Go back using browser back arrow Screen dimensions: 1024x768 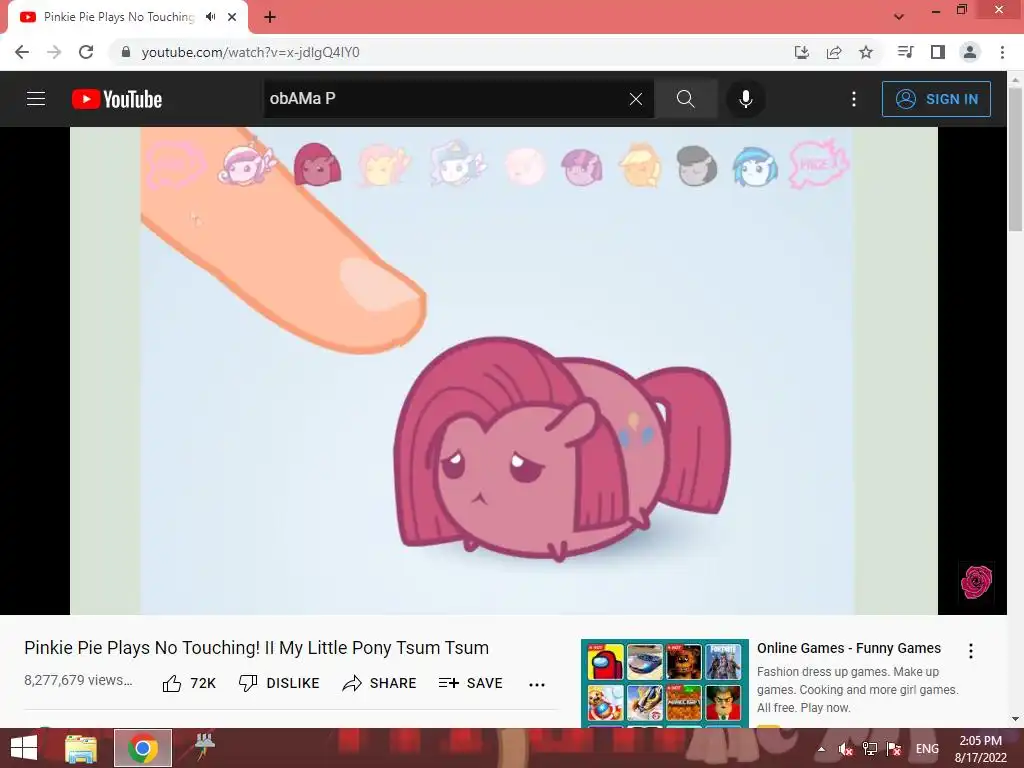pyautogui.click(x=22, y=52)
